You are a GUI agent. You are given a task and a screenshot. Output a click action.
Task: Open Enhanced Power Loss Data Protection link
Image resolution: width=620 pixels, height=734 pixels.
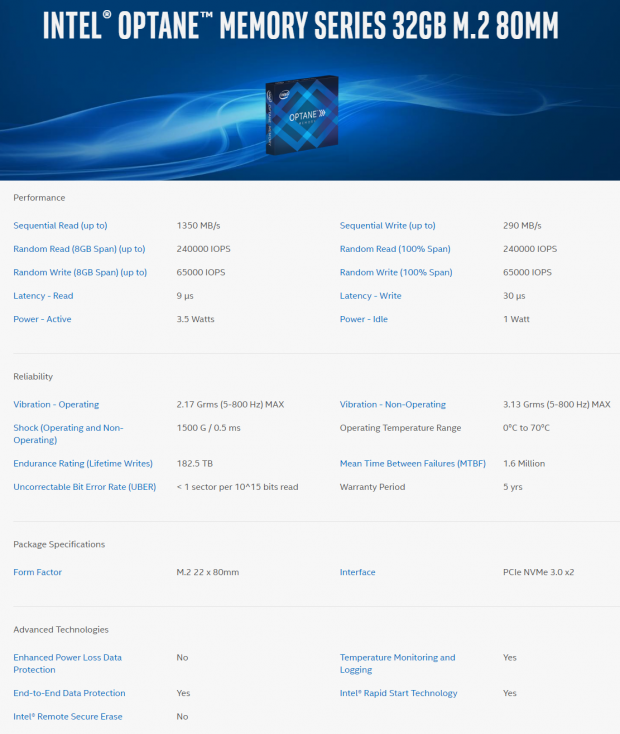67,663
